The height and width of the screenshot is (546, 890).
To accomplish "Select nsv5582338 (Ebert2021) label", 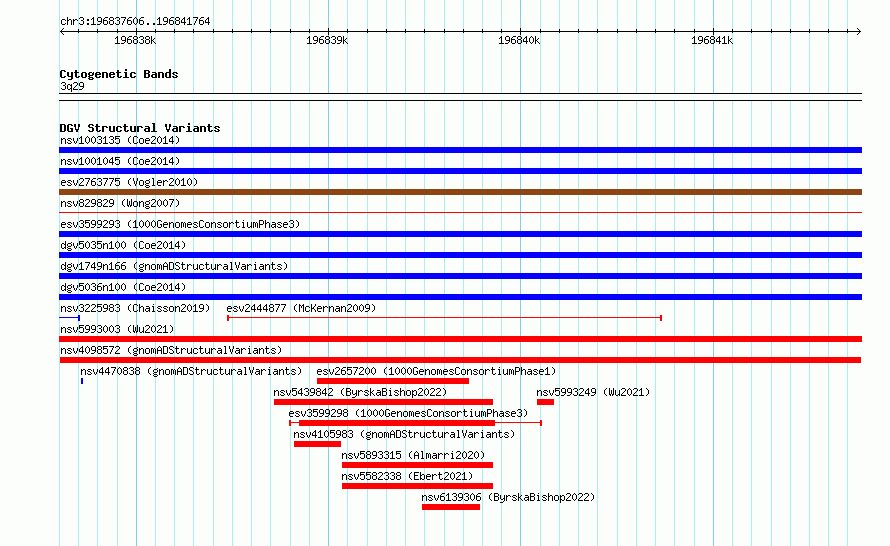I will point(407,476).
